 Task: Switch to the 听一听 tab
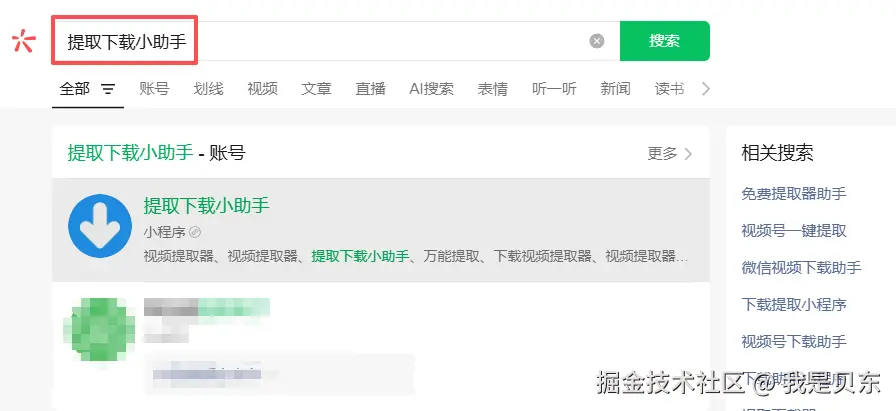(x=554, y=89)
